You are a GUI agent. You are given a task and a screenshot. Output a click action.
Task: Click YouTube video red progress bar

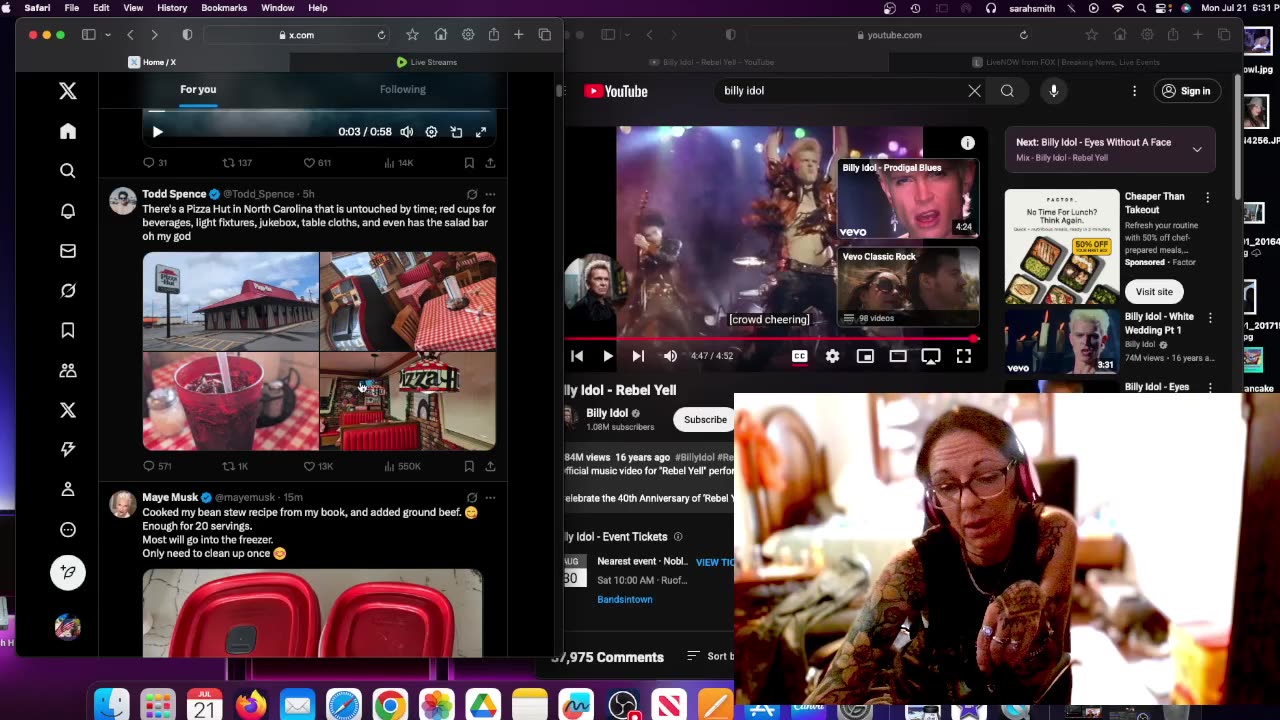tap(771, 339)
